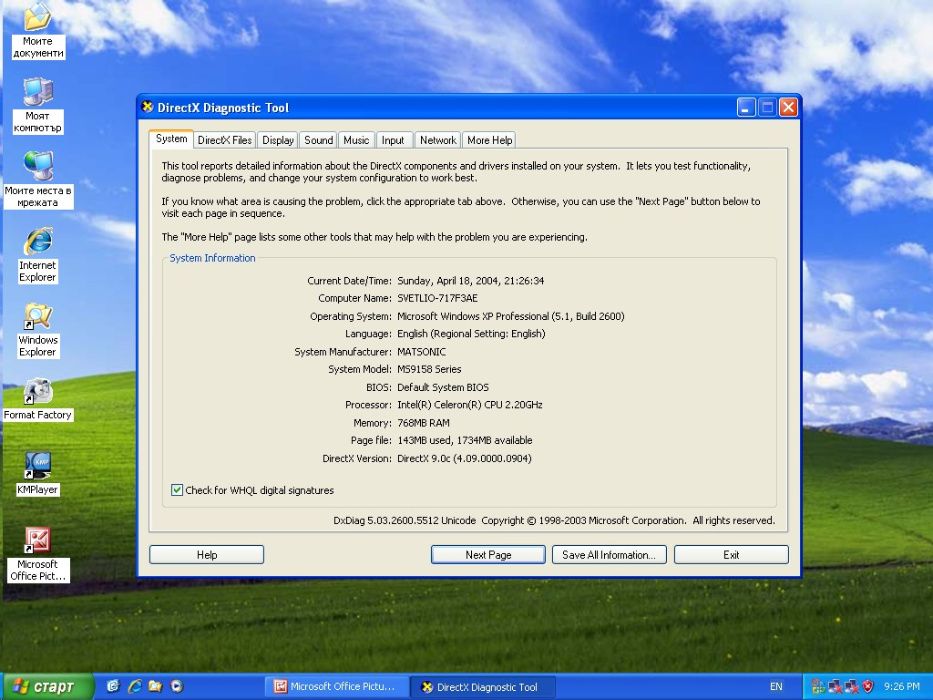Click the EN language indicator in the taskbar
The height and width of the screenshot is (700, 933).
pyautogui.click(x=776, y=686)
